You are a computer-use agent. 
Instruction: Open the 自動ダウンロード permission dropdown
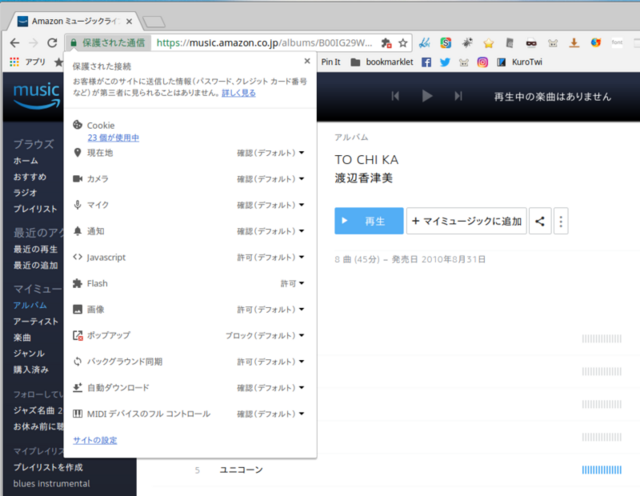point(271,388)
